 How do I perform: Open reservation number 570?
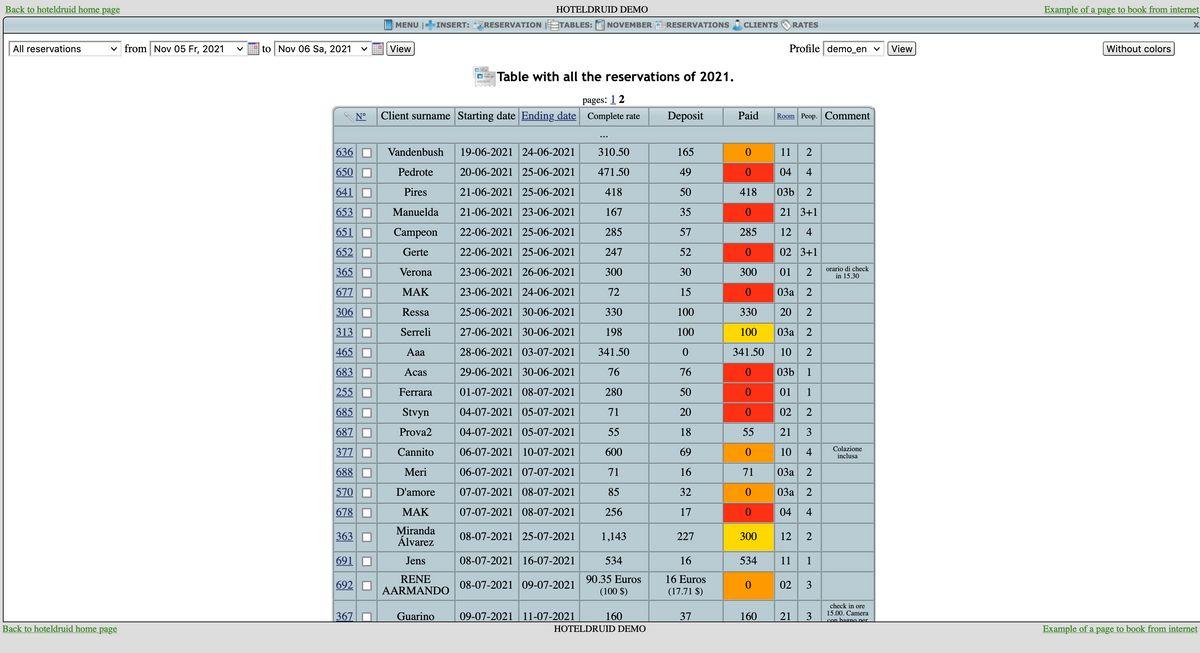pos(344,492)
